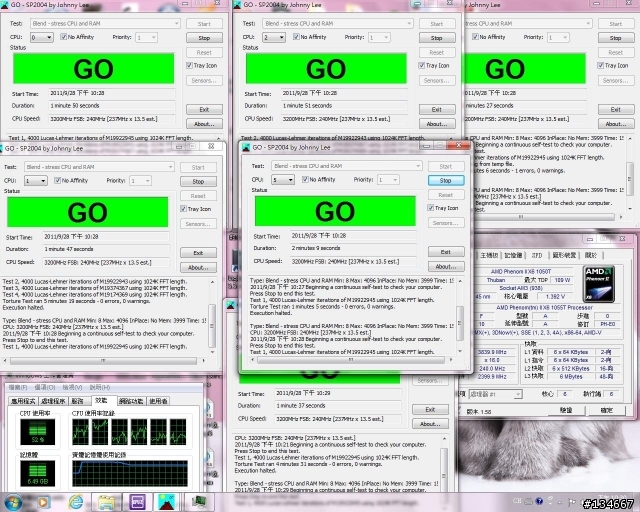Screen dimensions: 640x512
Task: Click 驗證 button in CPU-Z
Action: pos(566,410)
